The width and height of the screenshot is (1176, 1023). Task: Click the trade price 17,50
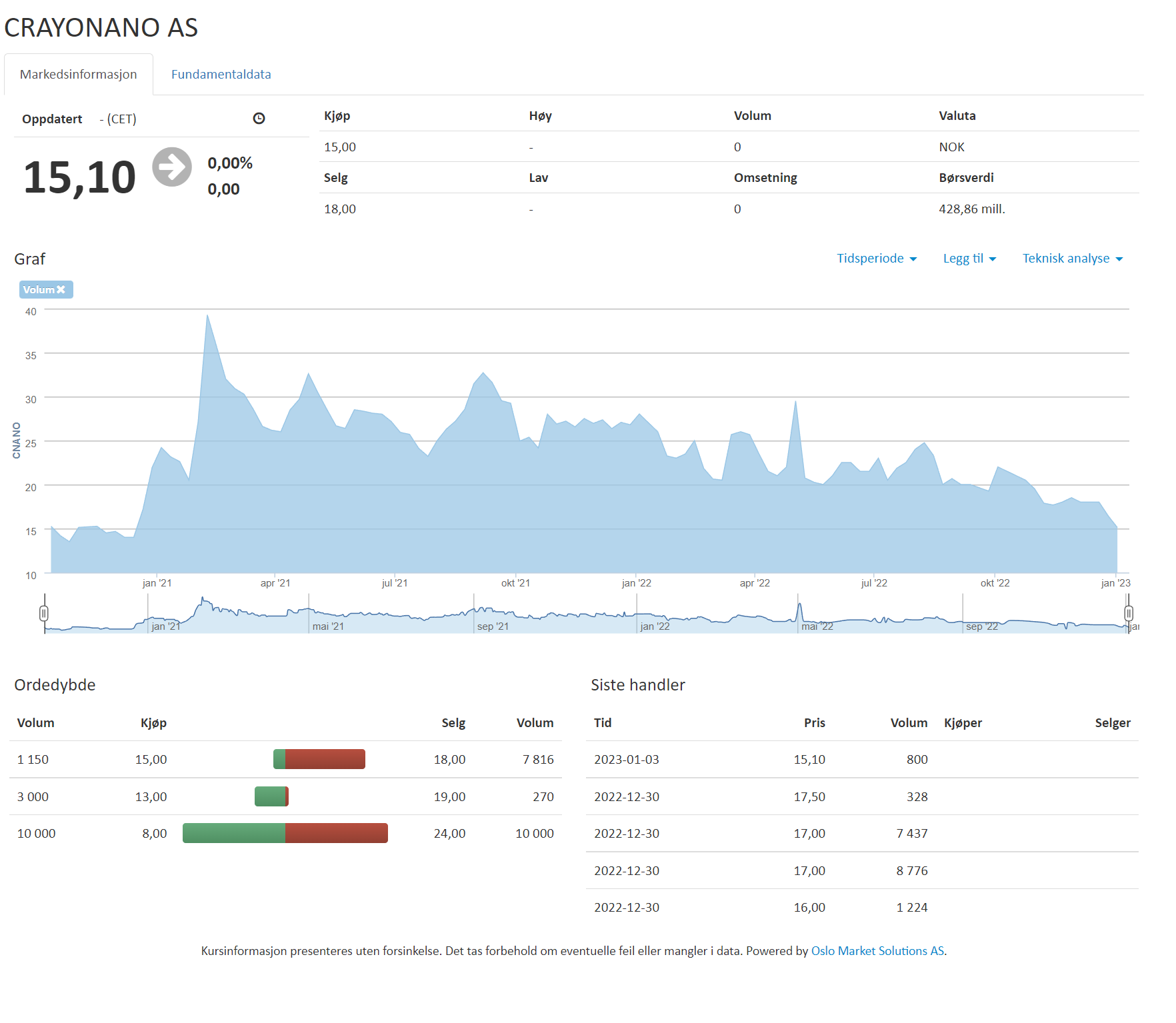(809, 796)
